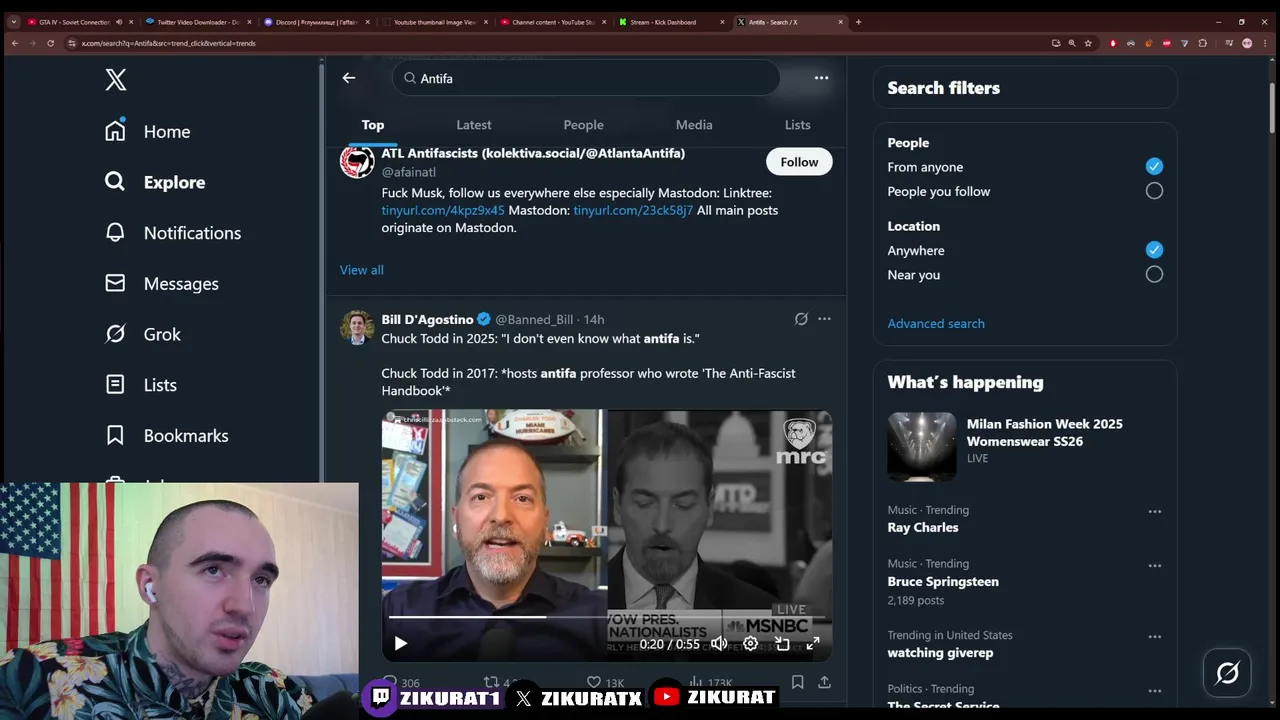Open Grok from the sidebar
This screenshot has width=1280, height=720.
click(x=143, y=334)
